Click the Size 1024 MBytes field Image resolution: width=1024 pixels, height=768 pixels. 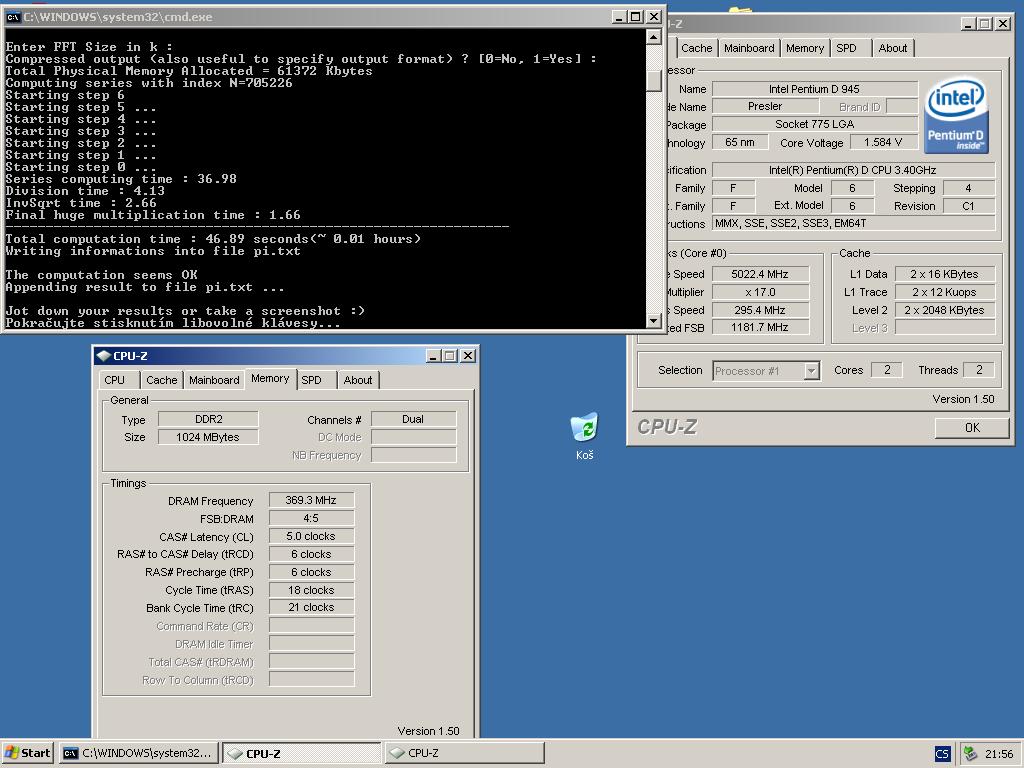[x=208, y=438]
